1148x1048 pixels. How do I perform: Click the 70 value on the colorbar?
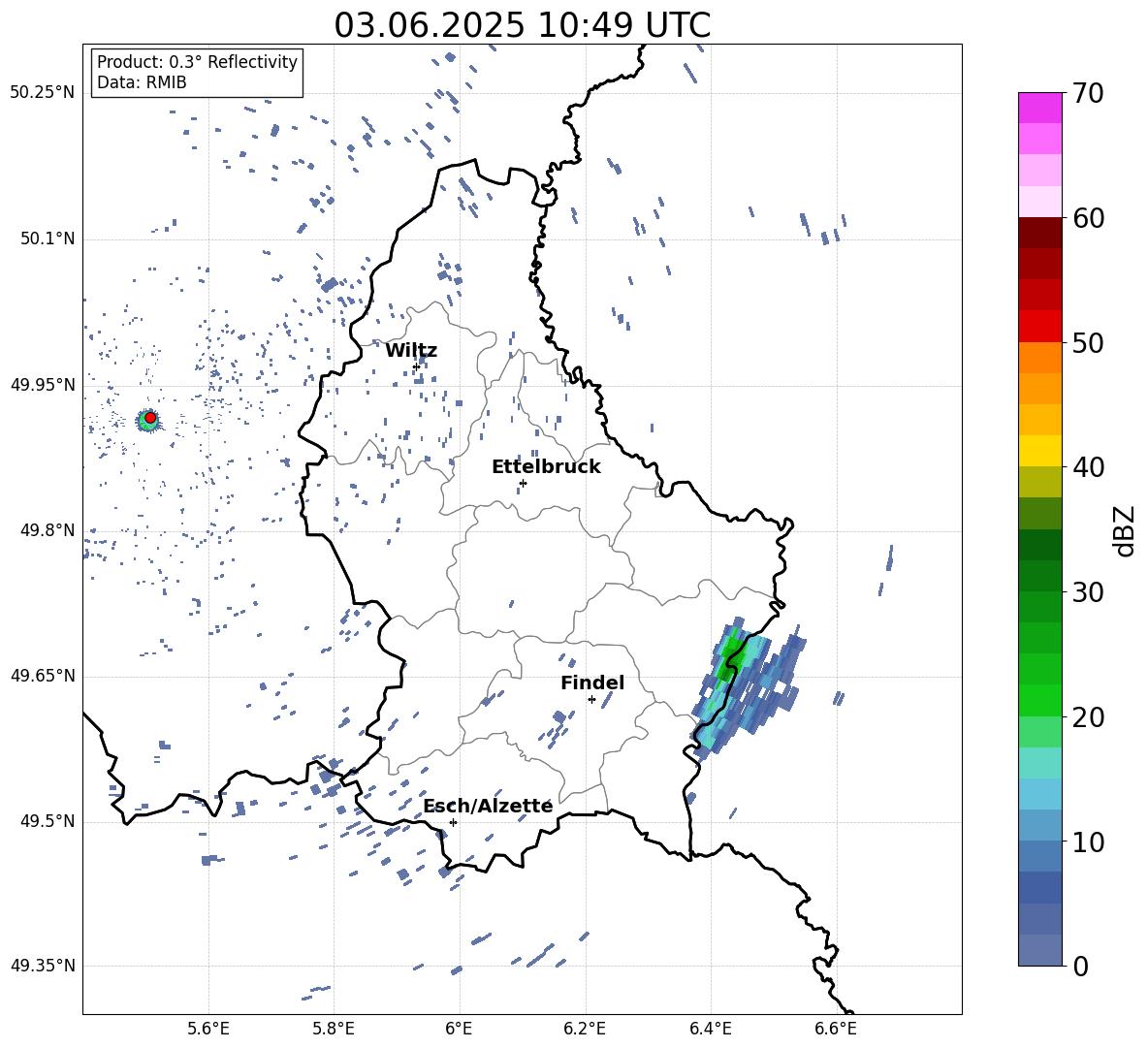click(1088, 94)
